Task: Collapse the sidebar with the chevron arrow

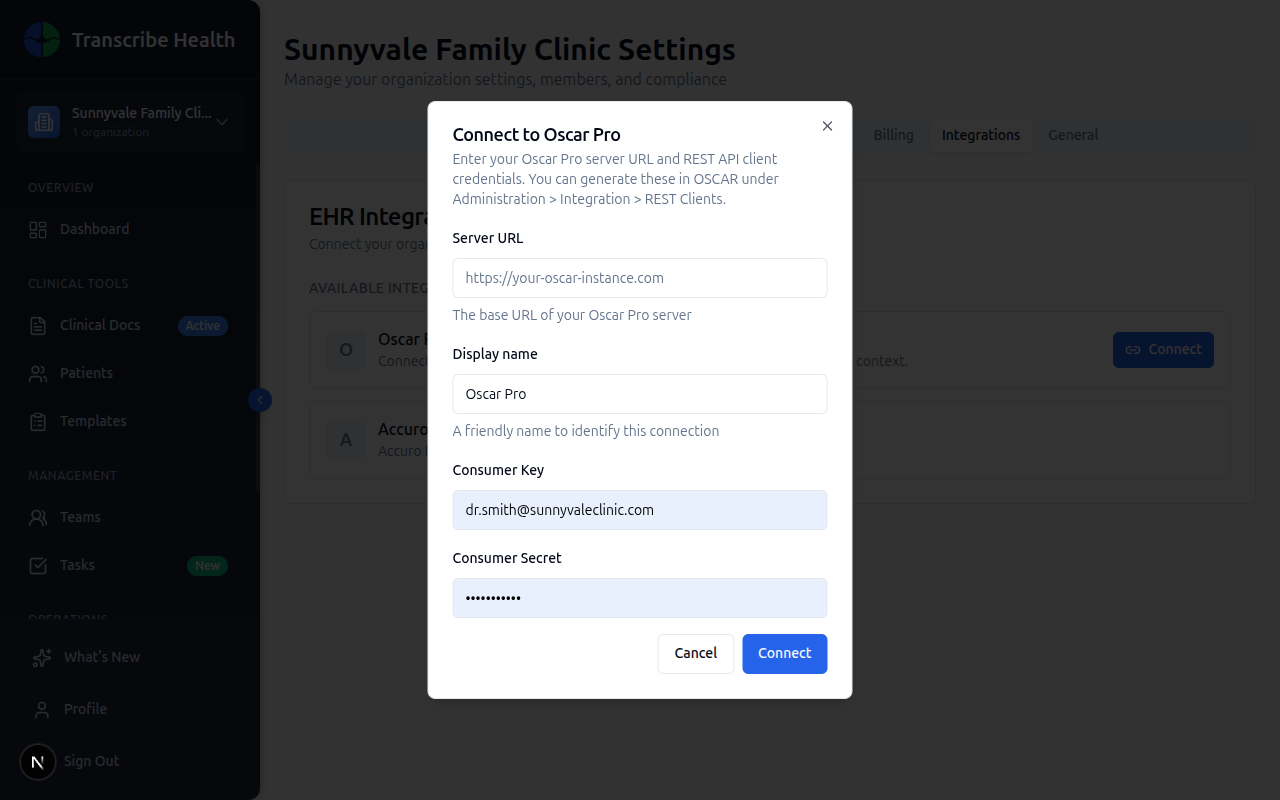Action: pos(259,399)
